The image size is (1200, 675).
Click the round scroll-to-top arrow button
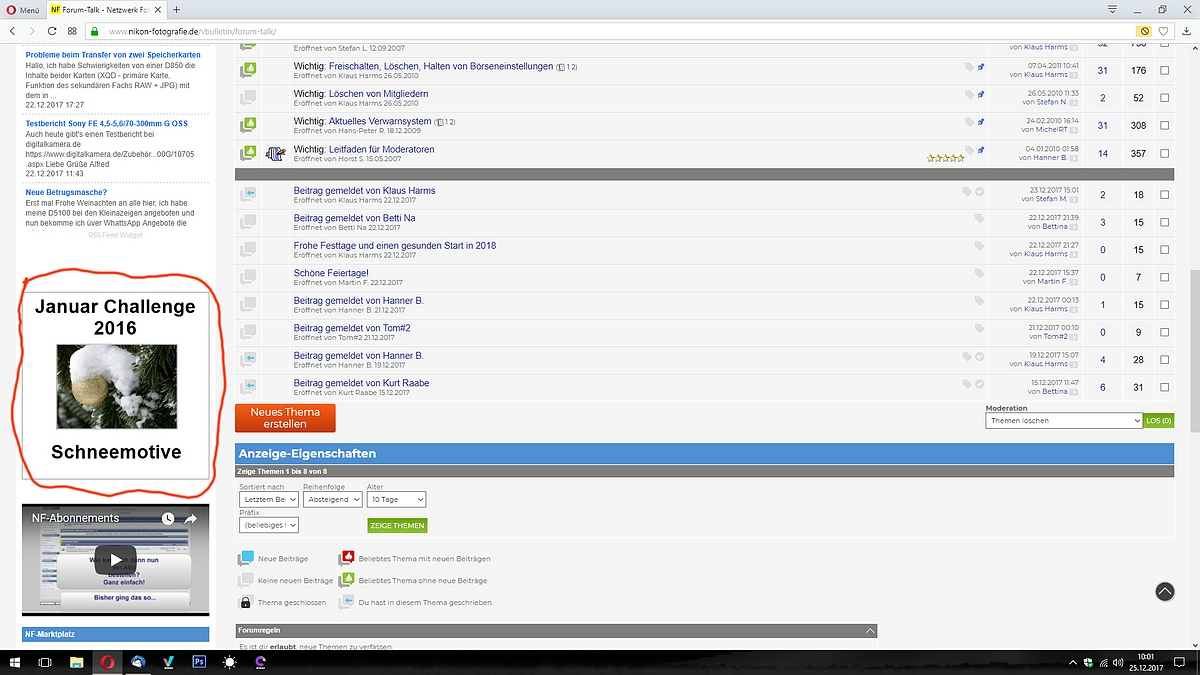(1165, 591)
